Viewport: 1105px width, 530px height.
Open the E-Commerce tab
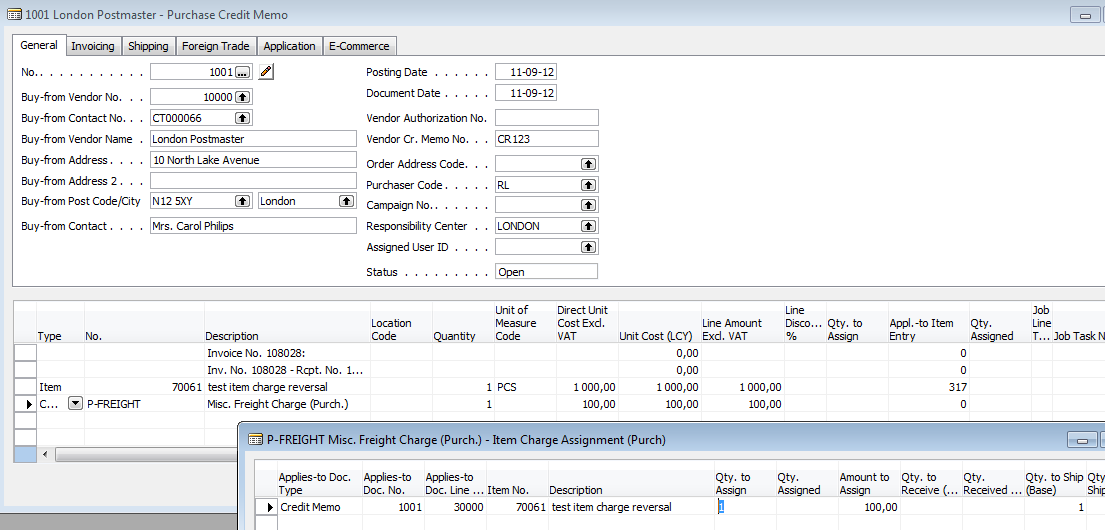(x=360, y=46)
